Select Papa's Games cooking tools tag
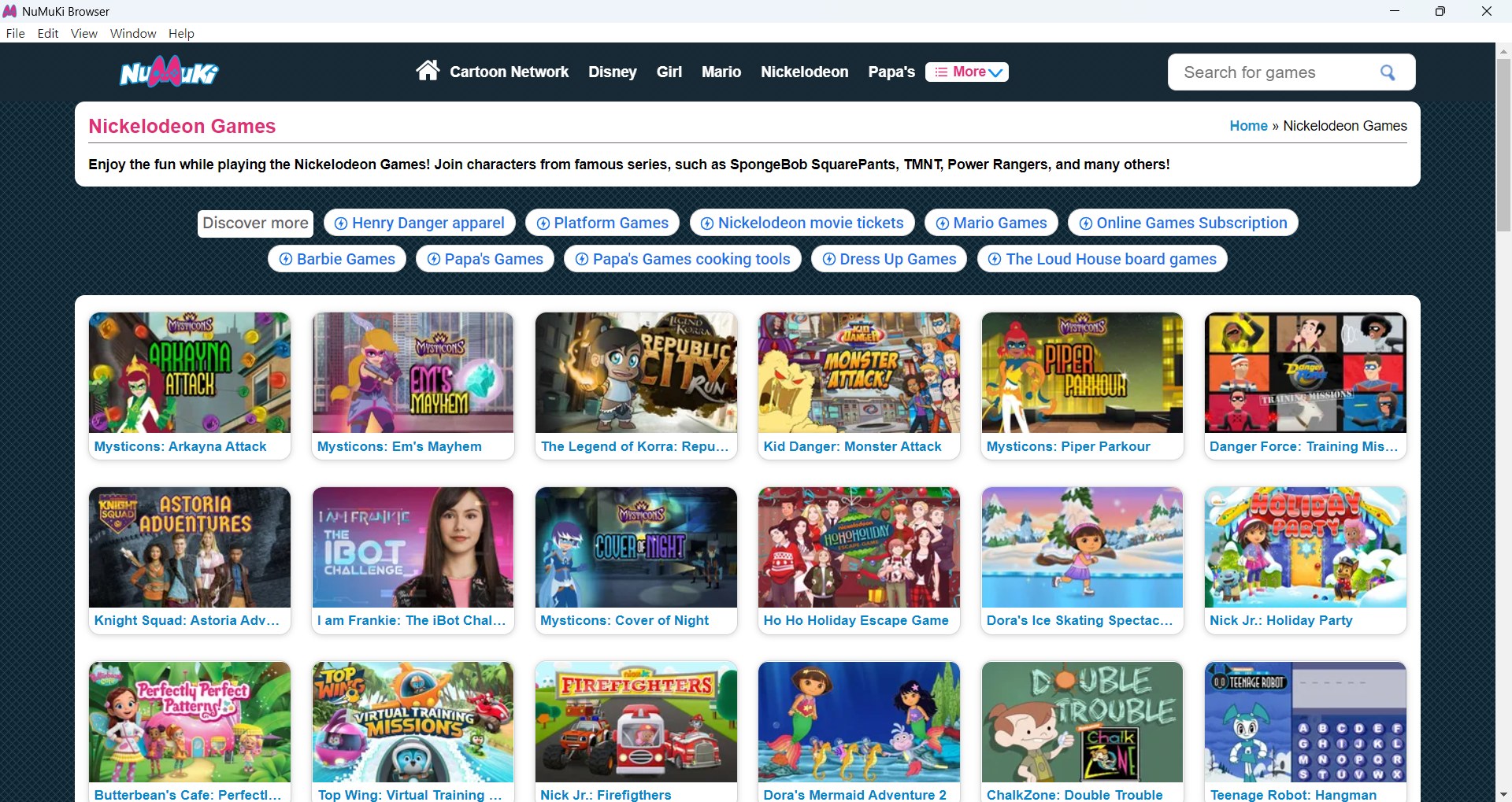Screen dimensions: 1512x802 coord(683,259)
